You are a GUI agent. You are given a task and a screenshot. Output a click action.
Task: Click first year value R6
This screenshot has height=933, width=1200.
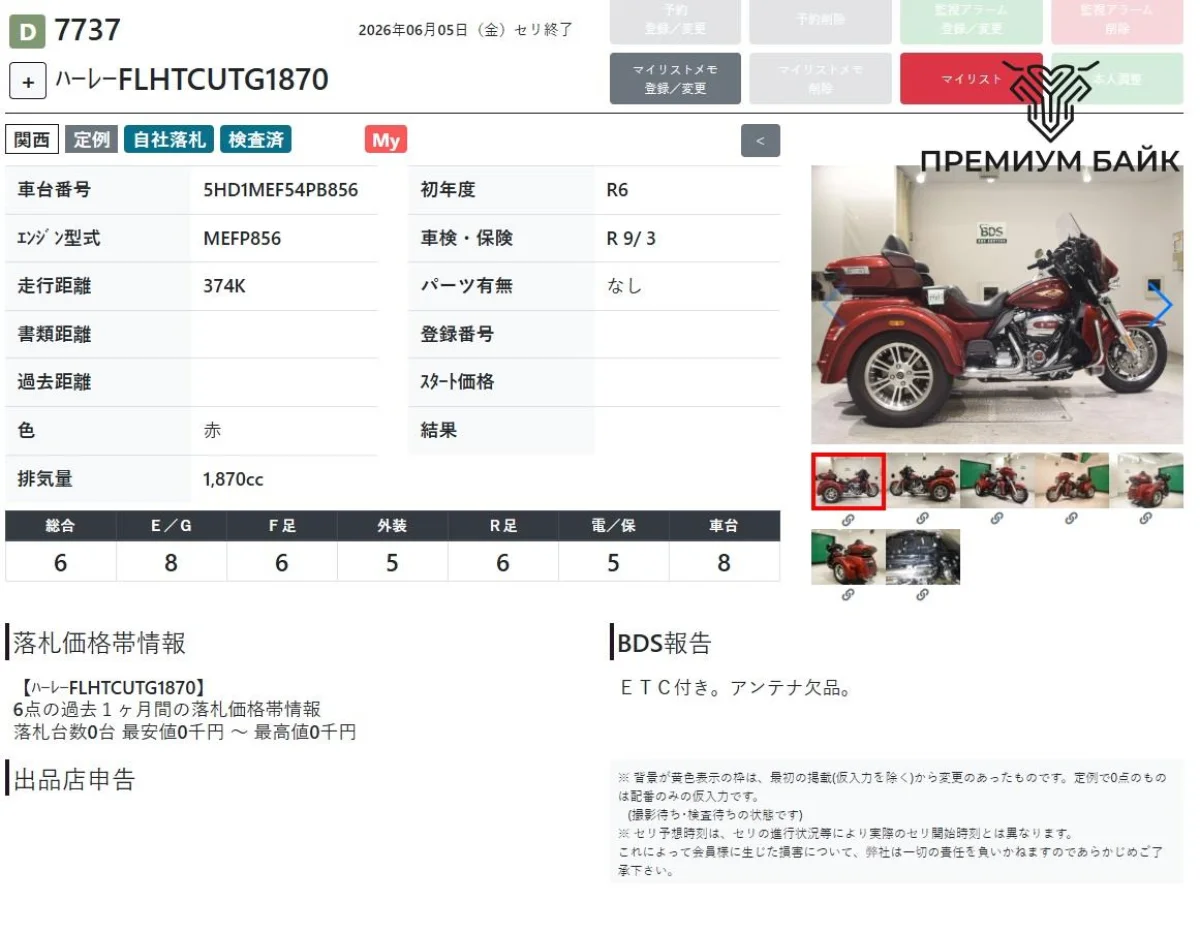(617, 190)
